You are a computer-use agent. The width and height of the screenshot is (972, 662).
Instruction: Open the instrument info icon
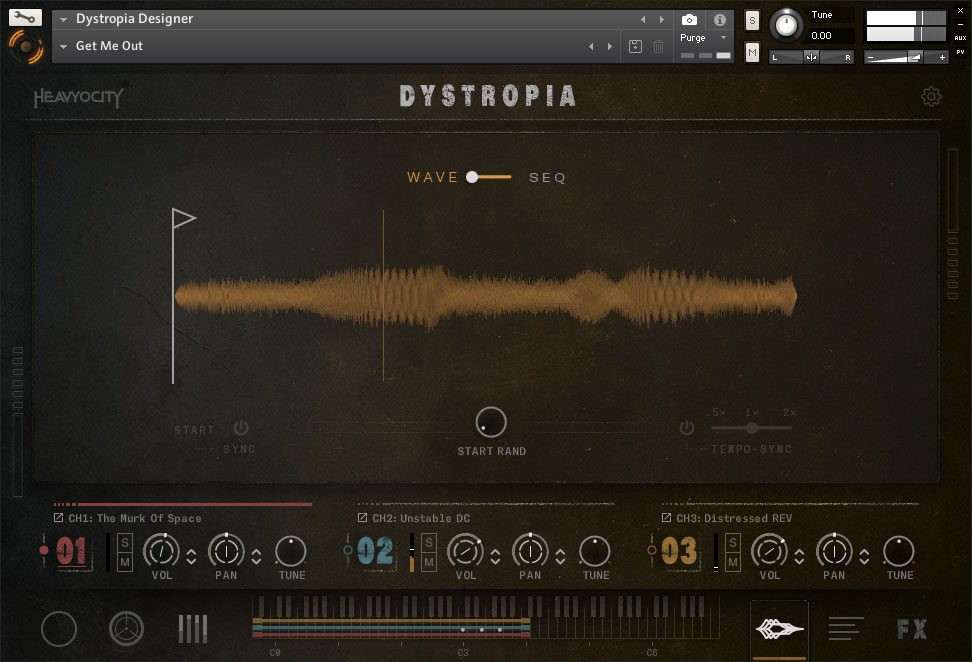point(719,20)
